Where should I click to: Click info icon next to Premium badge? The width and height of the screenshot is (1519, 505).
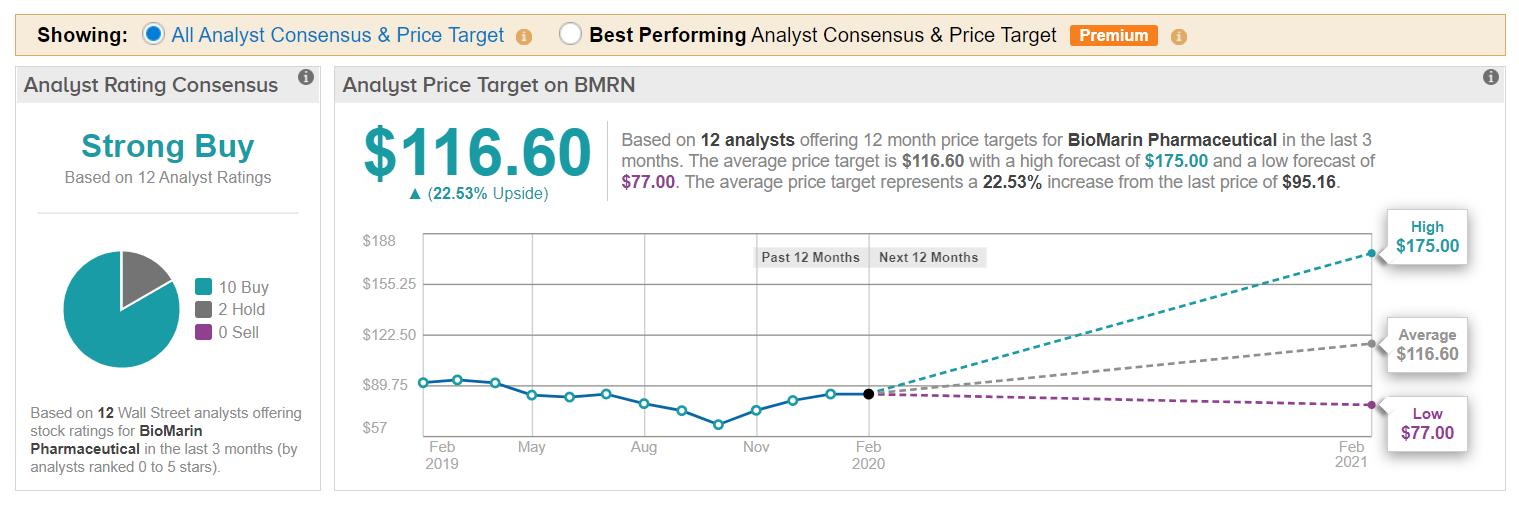pos(1178,37)
